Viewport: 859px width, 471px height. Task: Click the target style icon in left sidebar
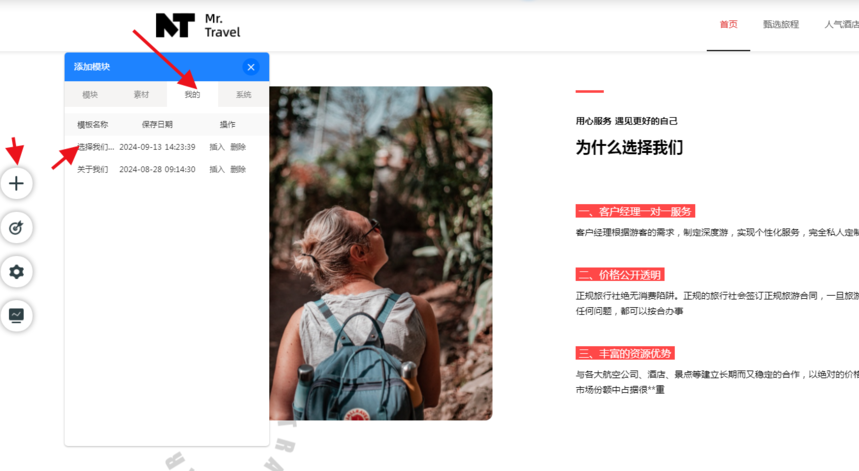click(x=16, y=227)
